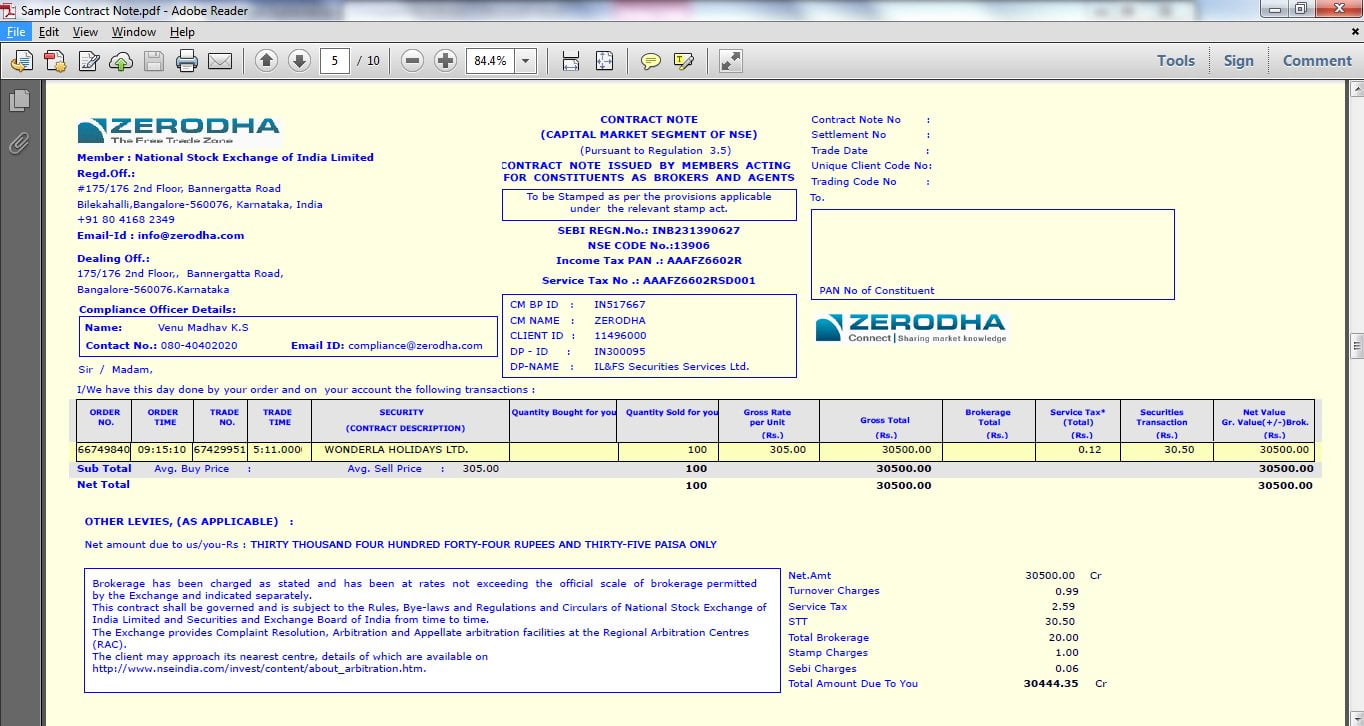Image resolution: width=1364 pixels, height=726 pixels.
Task: Click the fit-width scrolling mode icon
Action: [571, 61]
